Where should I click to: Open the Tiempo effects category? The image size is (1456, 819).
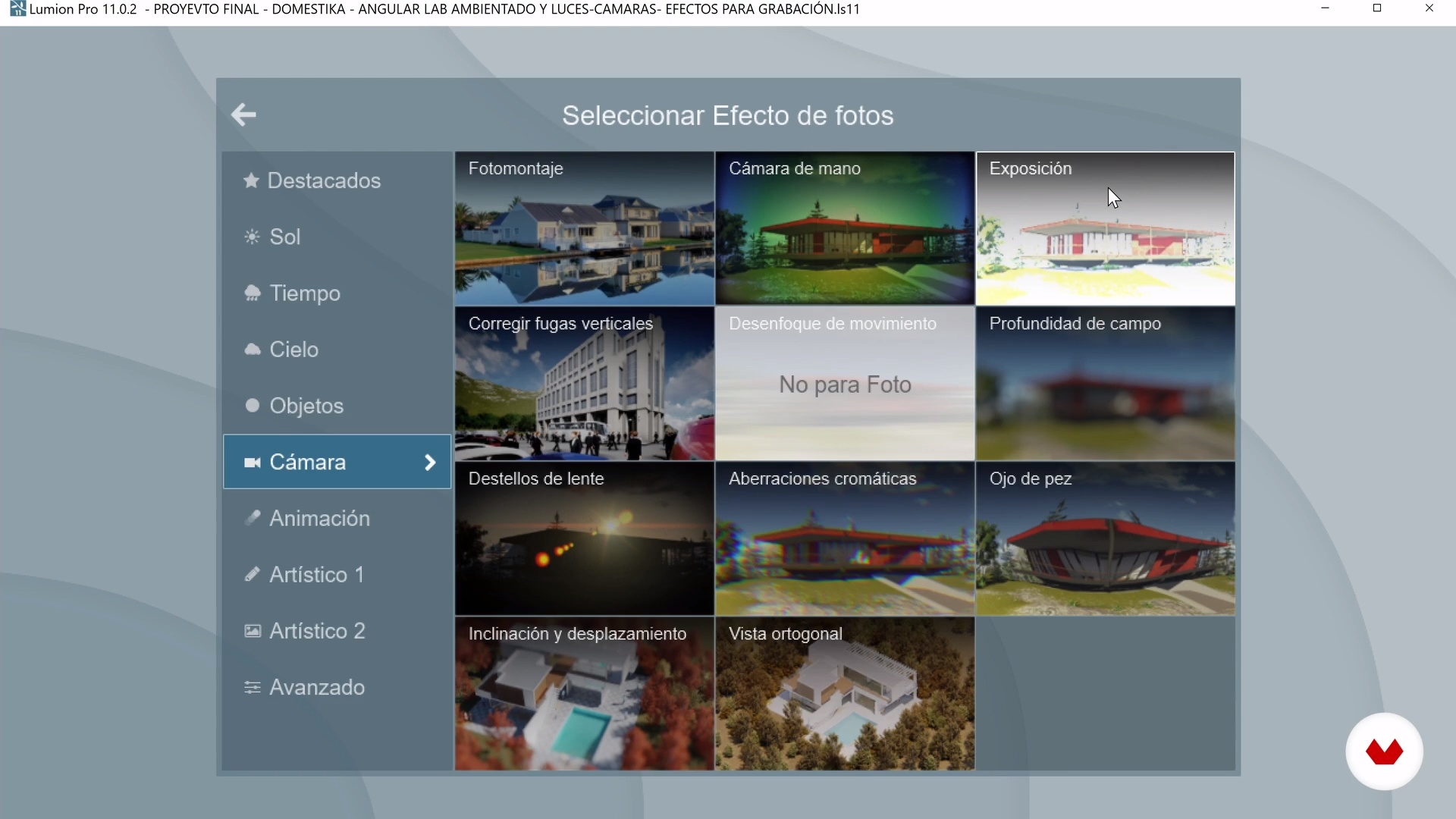coord(337,293)
